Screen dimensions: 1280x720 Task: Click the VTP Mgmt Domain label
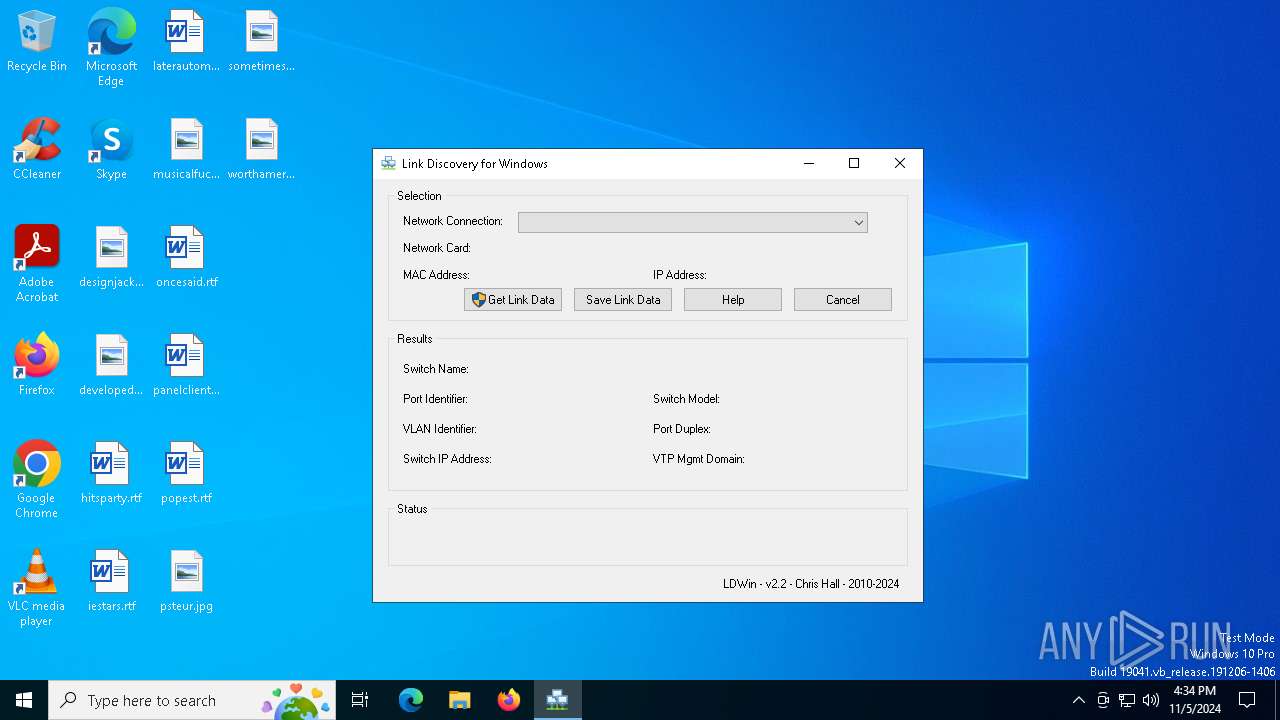coord(699,459)
